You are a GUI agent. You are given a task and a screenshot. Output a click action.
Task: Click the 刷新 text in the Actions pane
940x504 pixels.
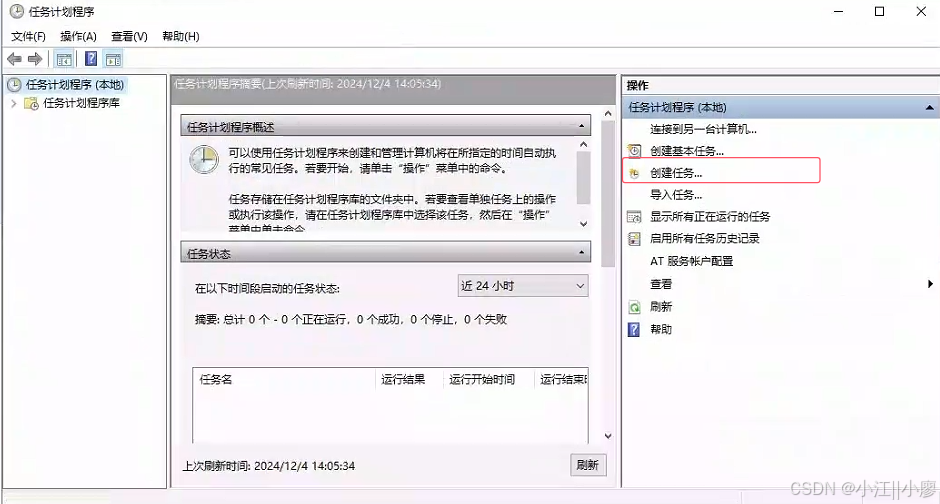pos(661,307)
